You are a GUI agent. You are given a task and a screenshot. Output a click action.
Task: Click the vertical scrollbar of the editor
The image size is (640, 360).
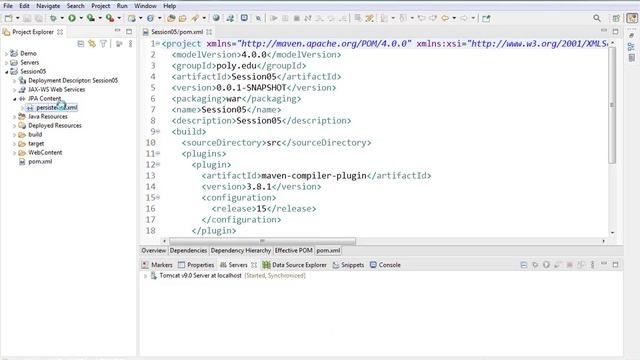612,105
